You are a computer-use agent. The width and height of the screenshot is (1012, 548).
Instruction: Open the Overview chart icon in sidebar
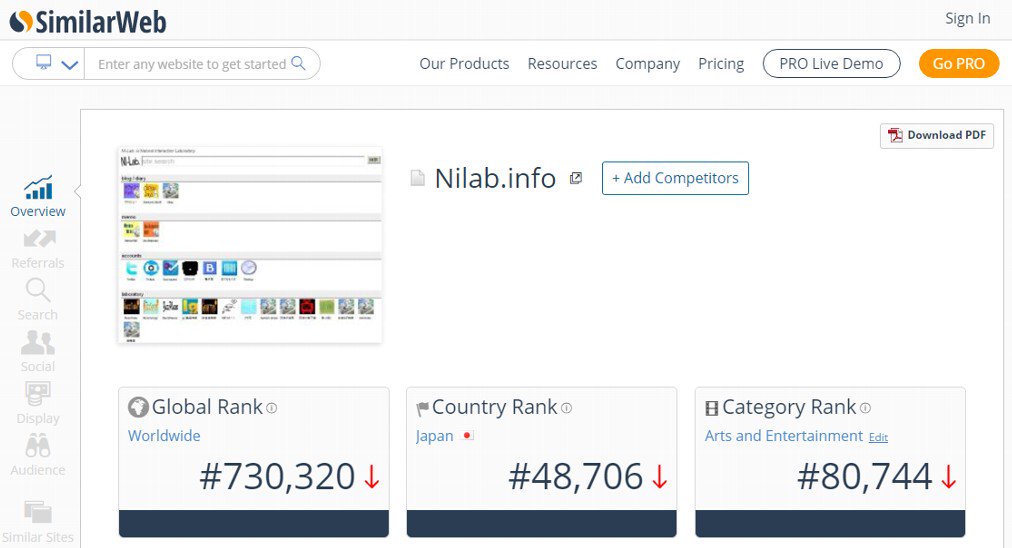coord(38,188)
